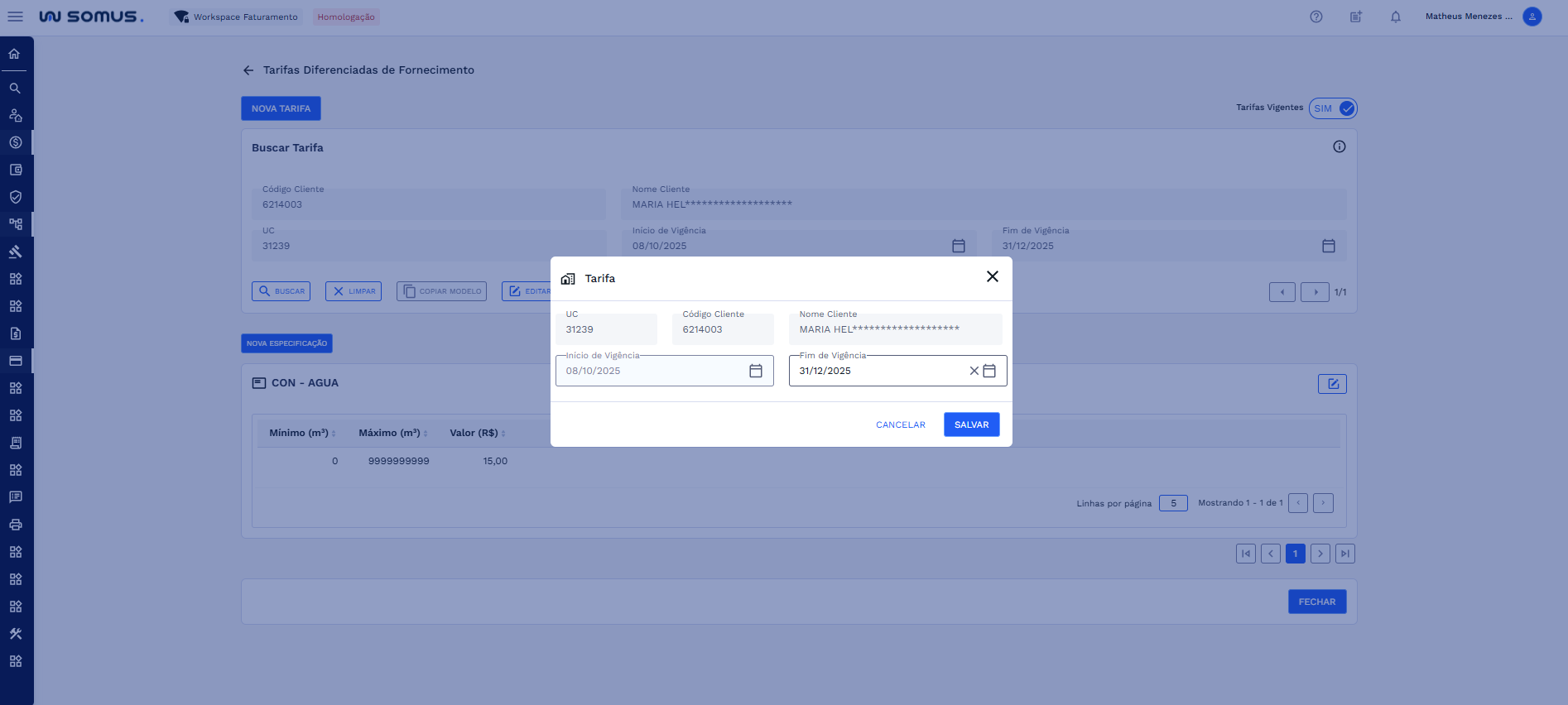Open the hamburger menu
1568x705 pixels.
tap(15, 17)
